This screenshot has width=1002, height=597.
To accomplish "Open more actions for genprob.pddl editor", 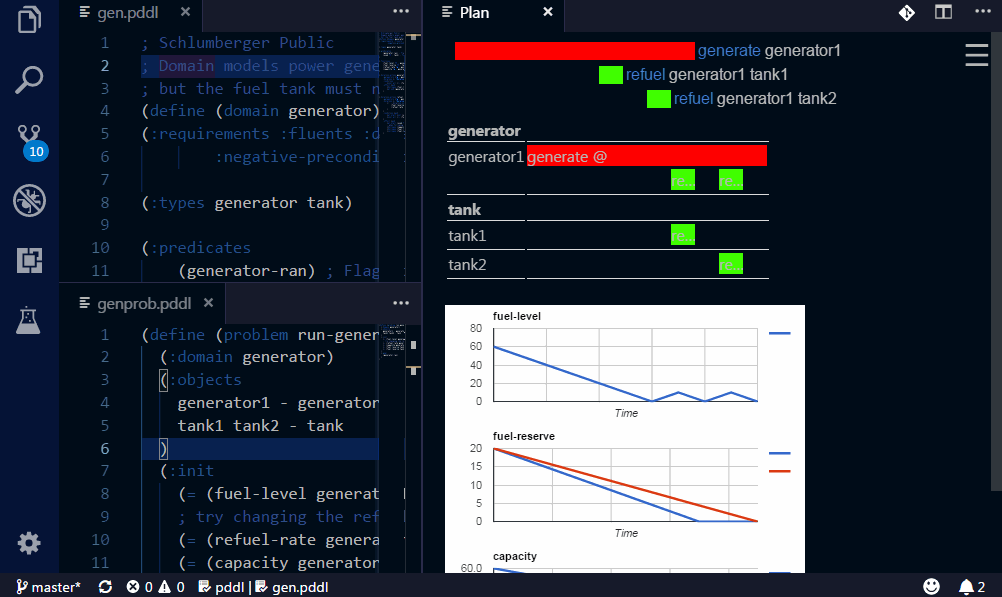I will [x=401, y=303].
